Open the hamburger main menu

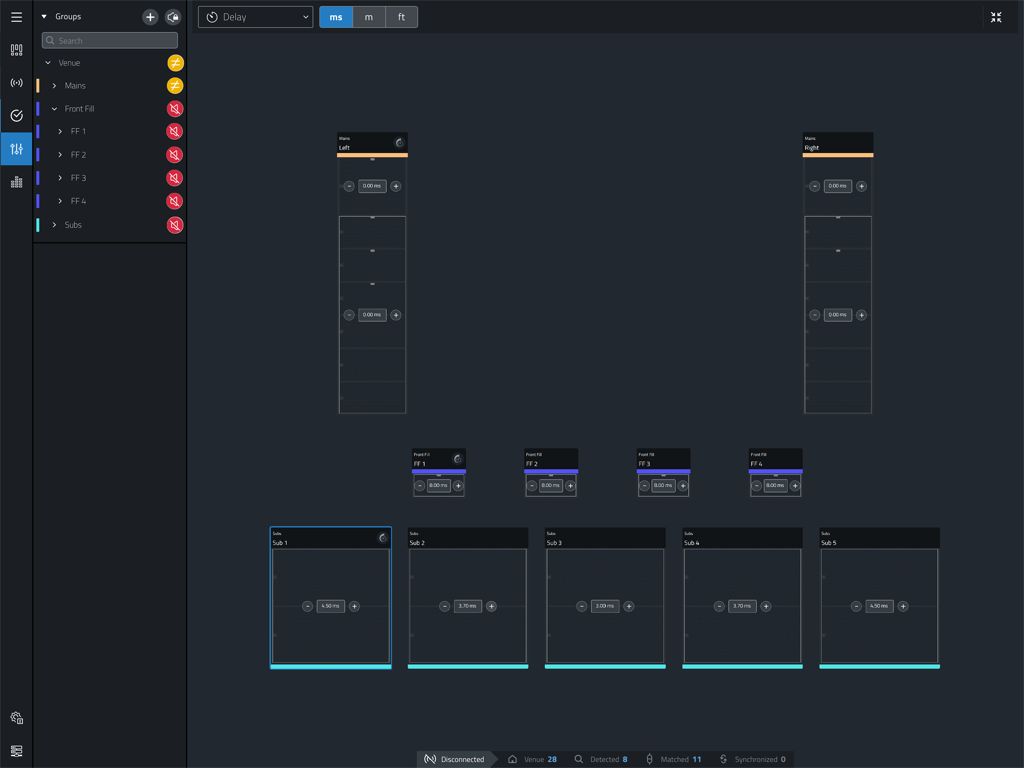pyautogui.click(x=16, y=17)
